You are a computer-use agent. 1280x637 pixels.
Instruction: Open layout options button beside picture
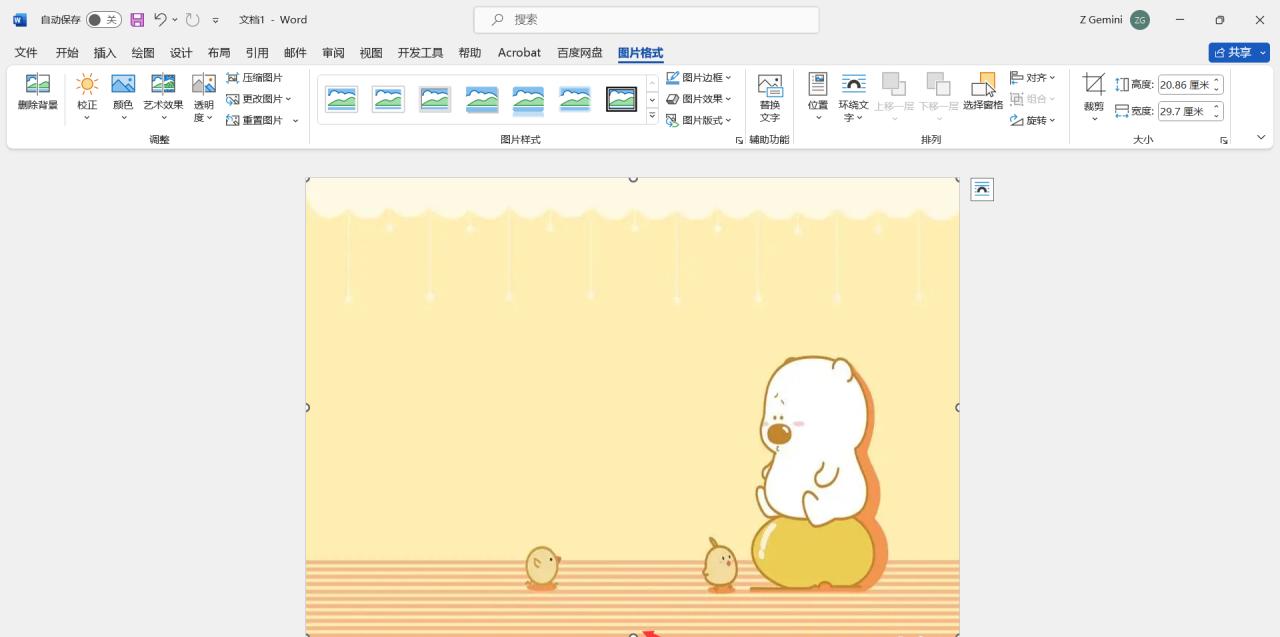point(982,189)
